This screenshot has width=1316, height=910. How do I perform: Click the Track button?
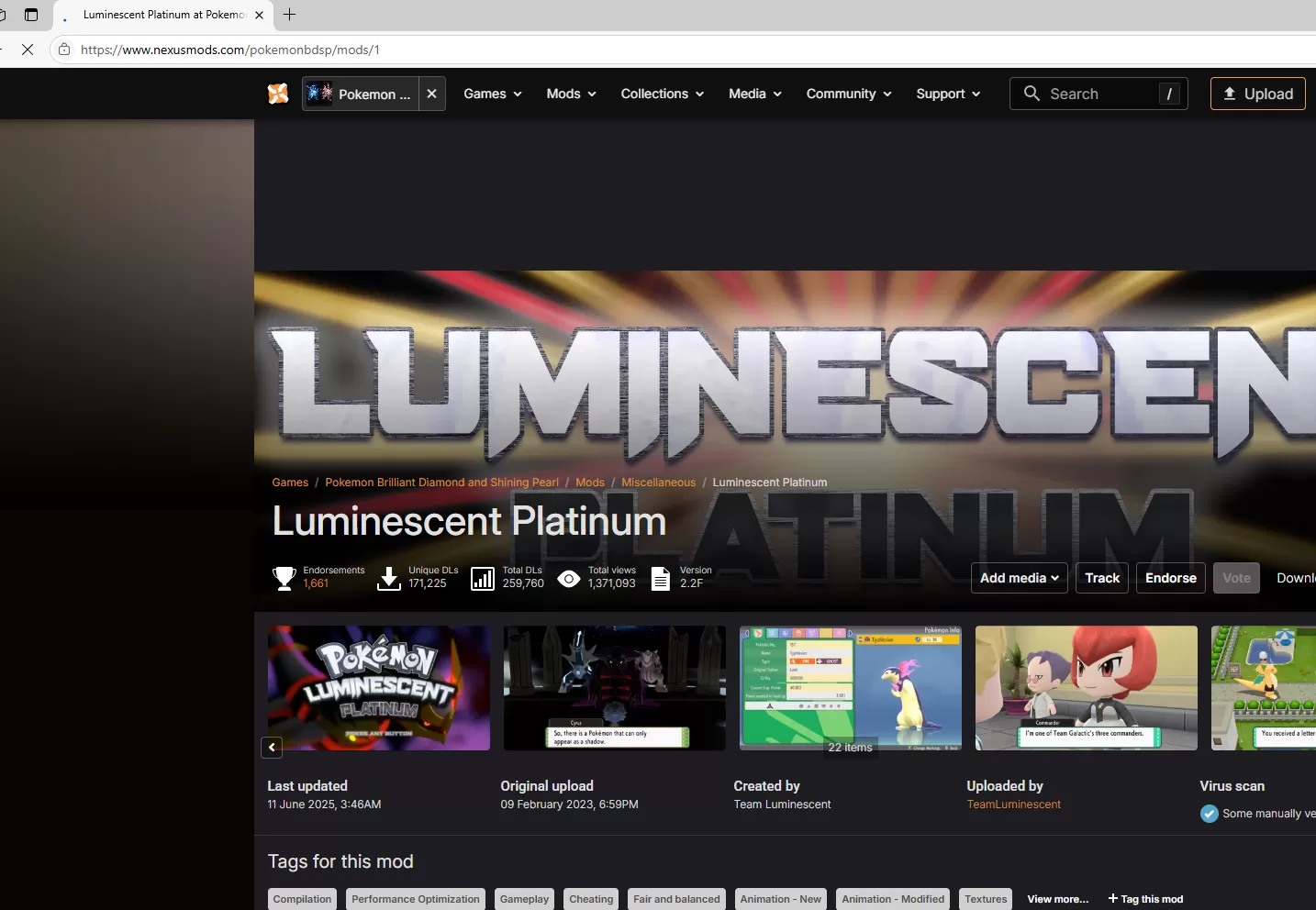coord(1102,578)
